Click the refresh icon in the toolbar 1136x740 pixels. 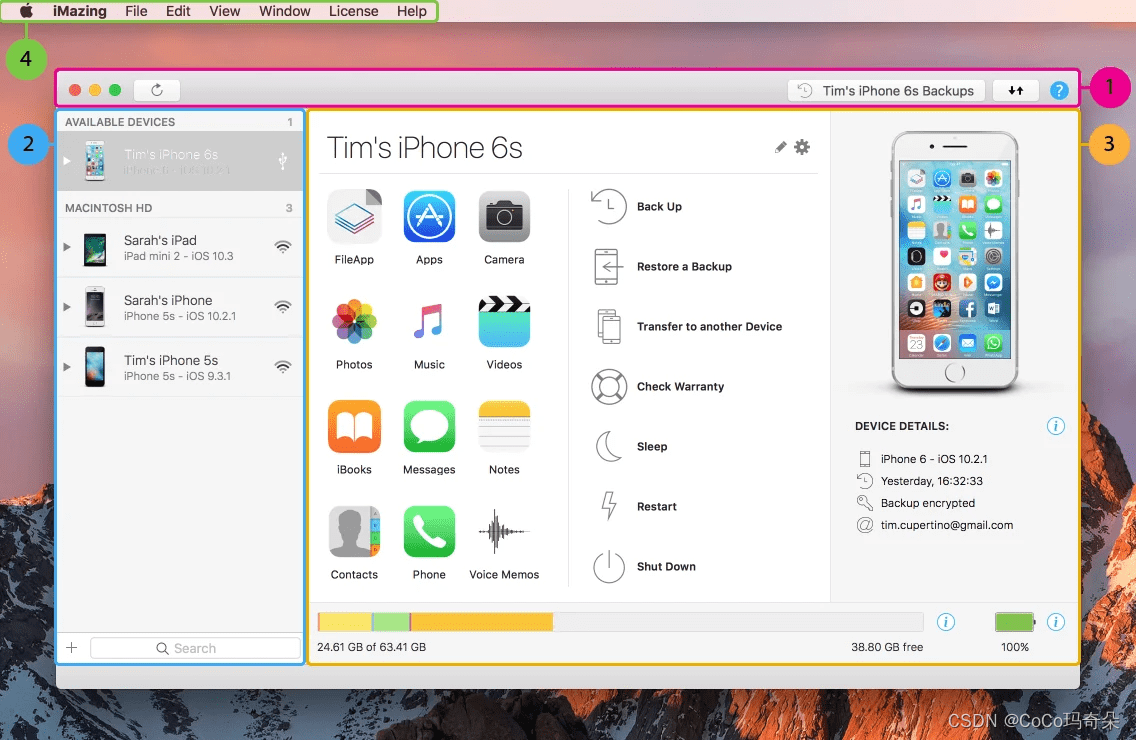tap(157, 89)
